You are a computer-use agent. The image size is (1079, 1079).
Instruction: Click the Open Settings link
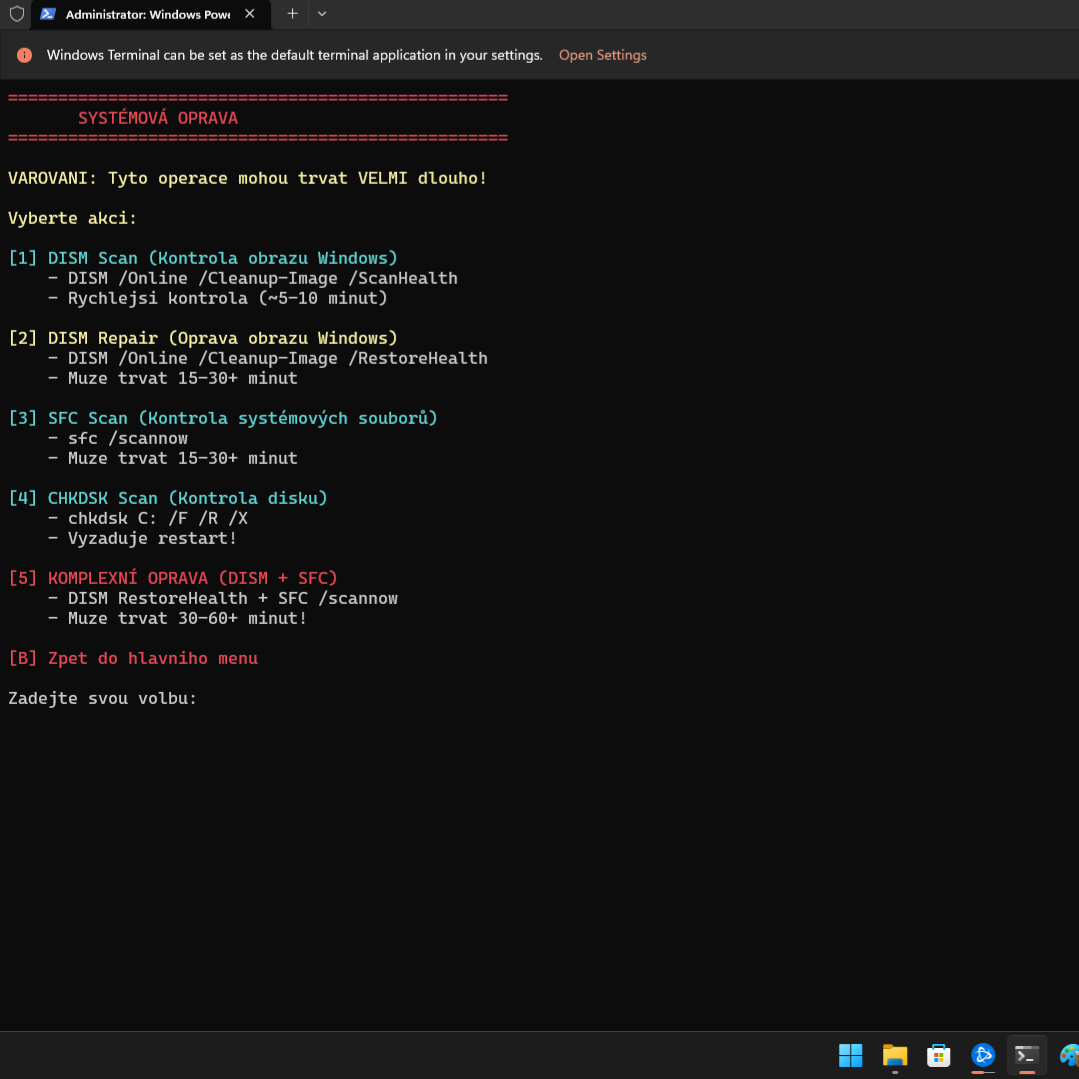pyautogui.click(x=602, y=55)
